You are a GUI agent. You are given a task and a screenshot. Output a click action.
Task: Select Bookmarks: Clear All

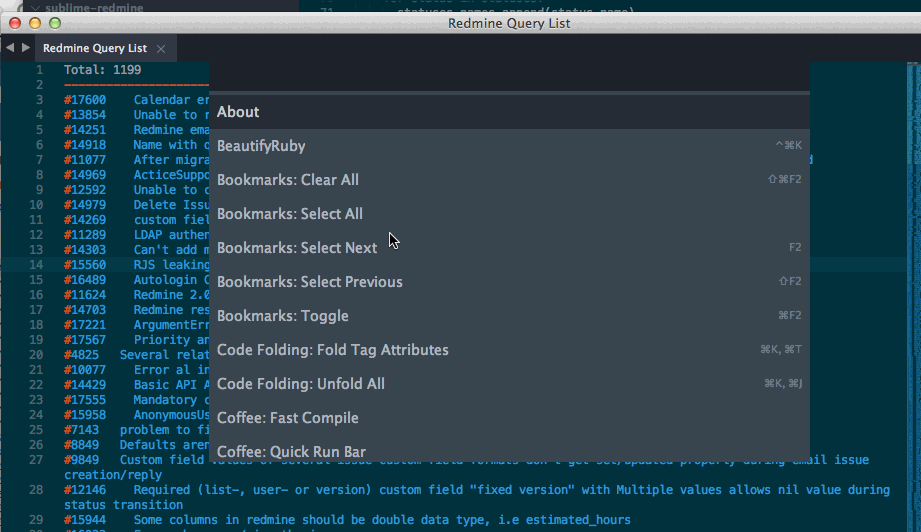509,180
